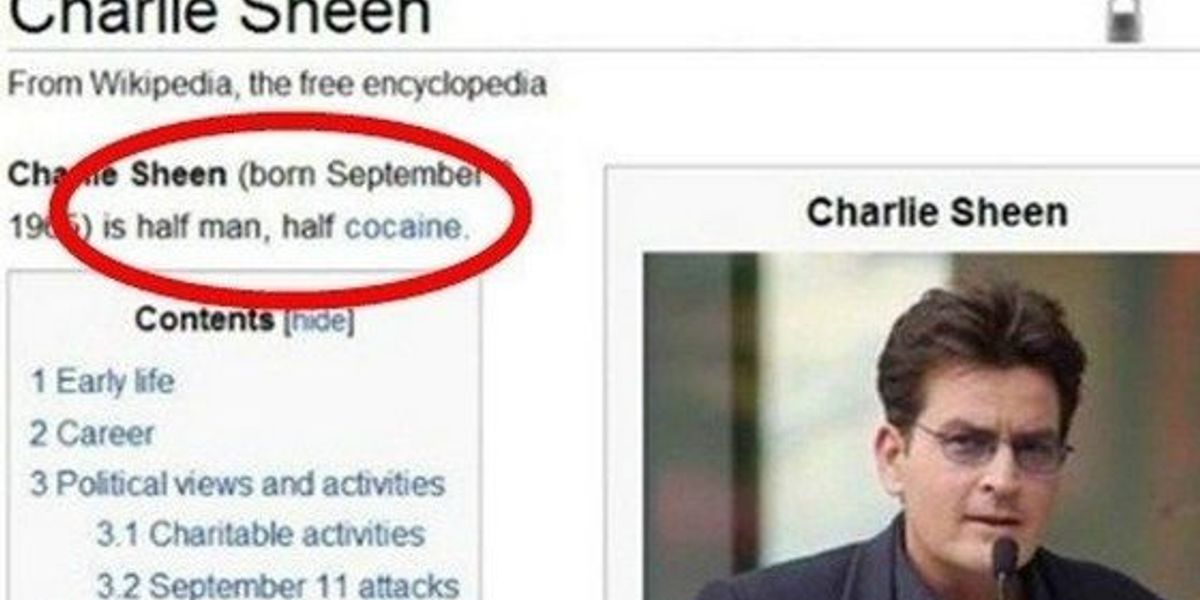Screen dimensions: 1200x600
Task: Click the Contents heading label
Action: pyautogui.click(x=204, y=320)
